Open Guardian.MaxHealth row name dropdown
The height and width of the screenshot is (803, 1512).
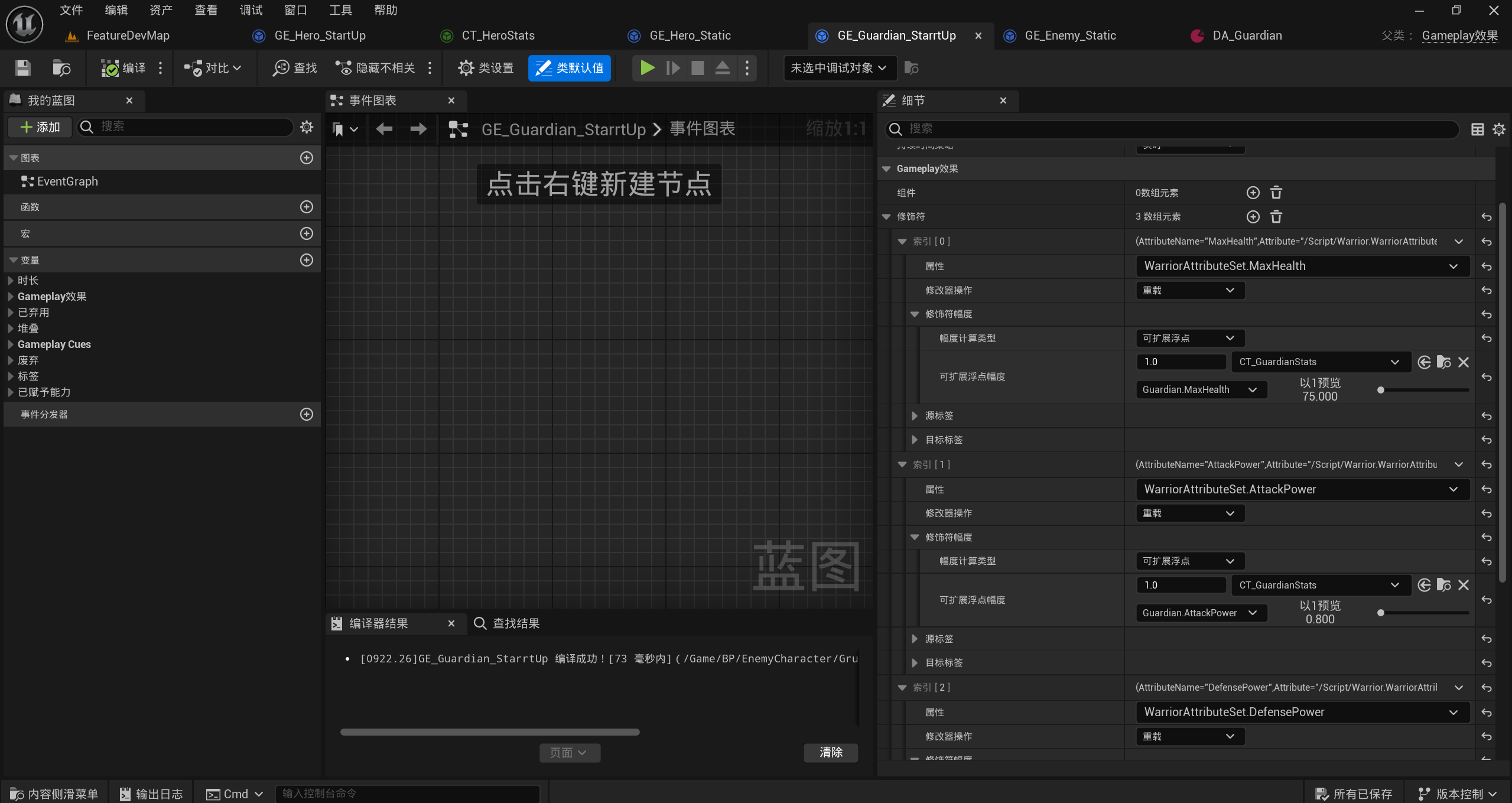point(1201,390)
